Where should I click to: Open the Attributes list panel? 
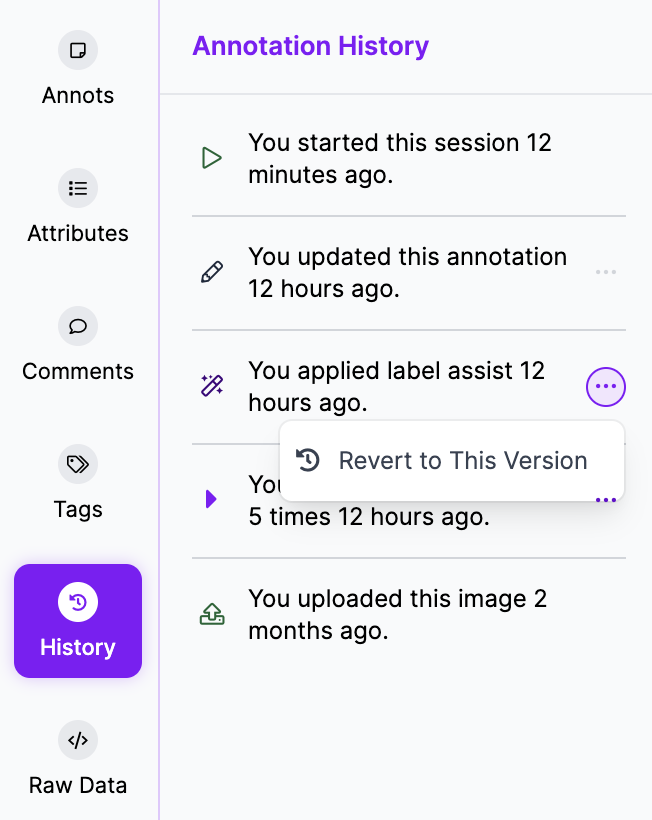77,207
